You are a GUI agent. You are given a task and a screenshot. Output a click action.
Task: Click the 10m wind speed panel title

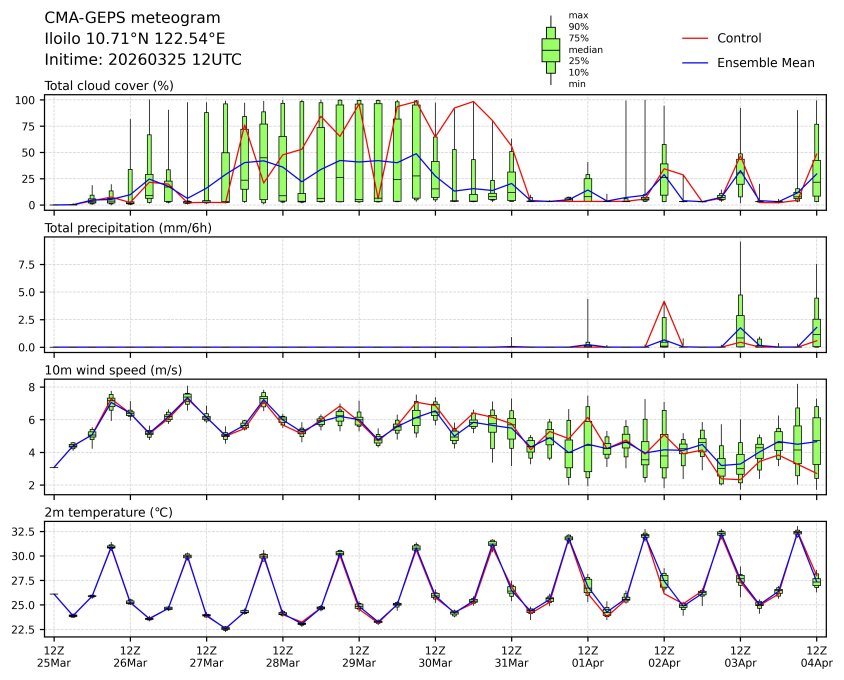[113, 371]
